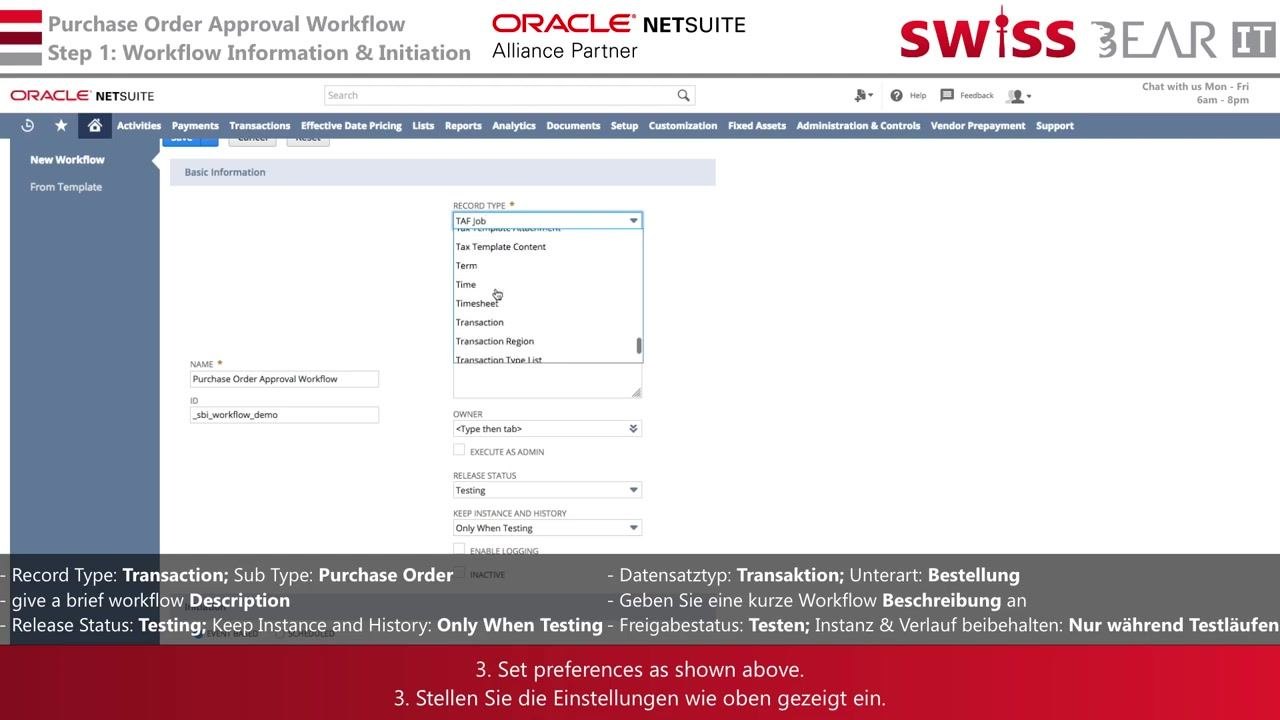Check the Enable Logging checkbox
The width and height of the screenshot is (1280, 720).
click(x=459, y=549)
